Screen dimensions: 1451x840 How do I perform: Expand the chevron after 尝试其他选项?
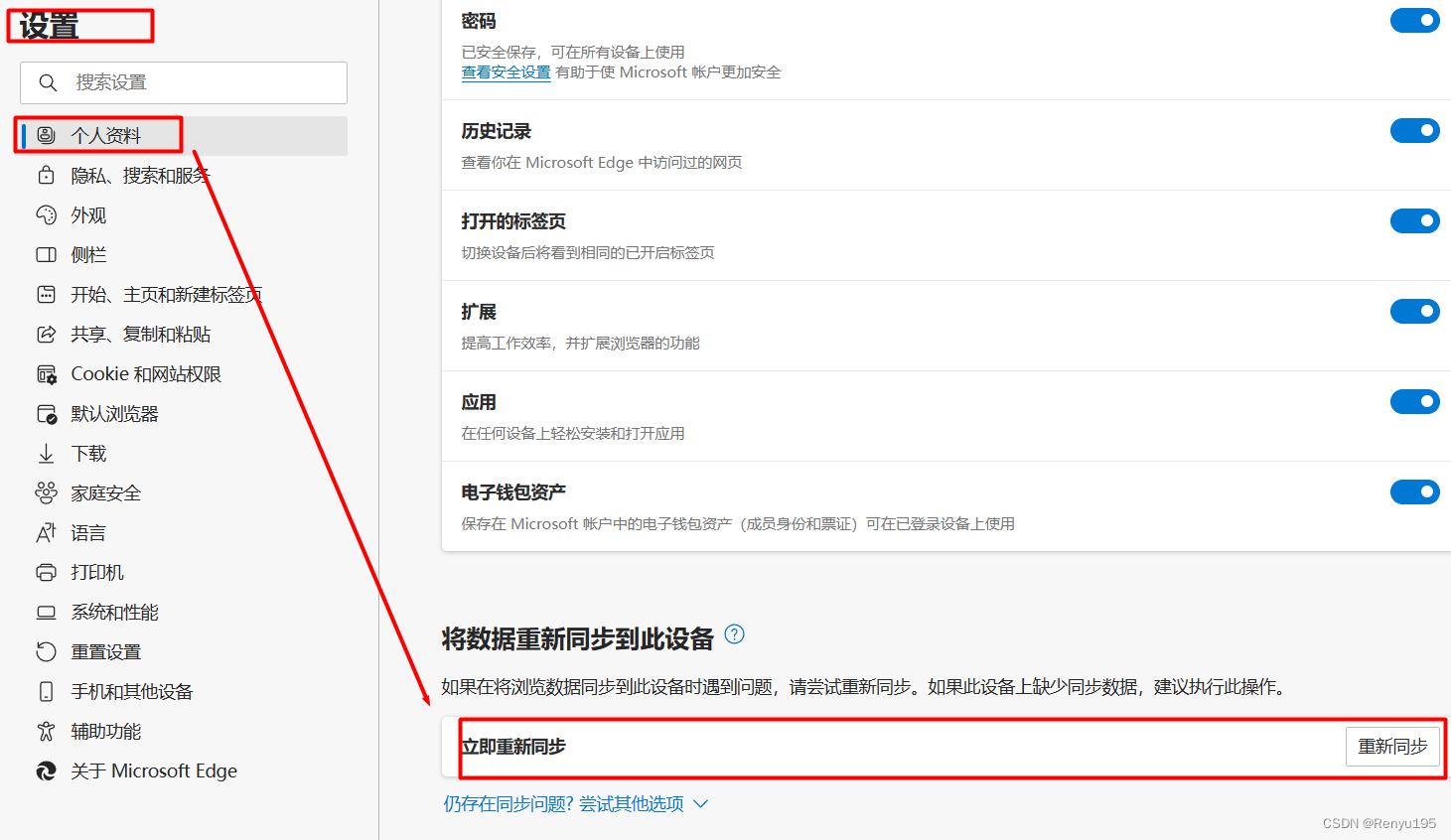click(x=700, y=804)
